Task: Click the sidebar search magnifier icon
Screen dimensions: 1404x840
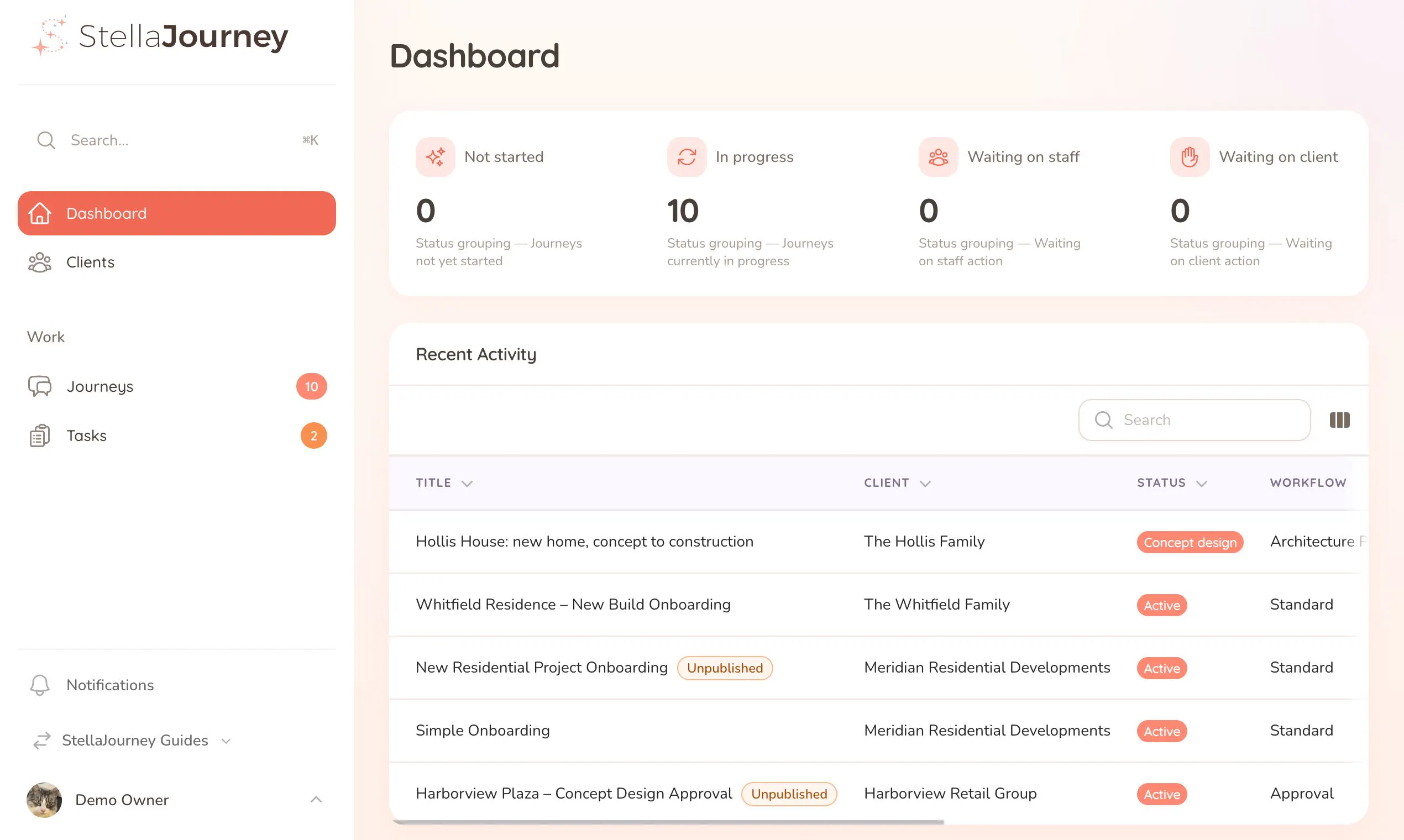Action: click(46, 140)
